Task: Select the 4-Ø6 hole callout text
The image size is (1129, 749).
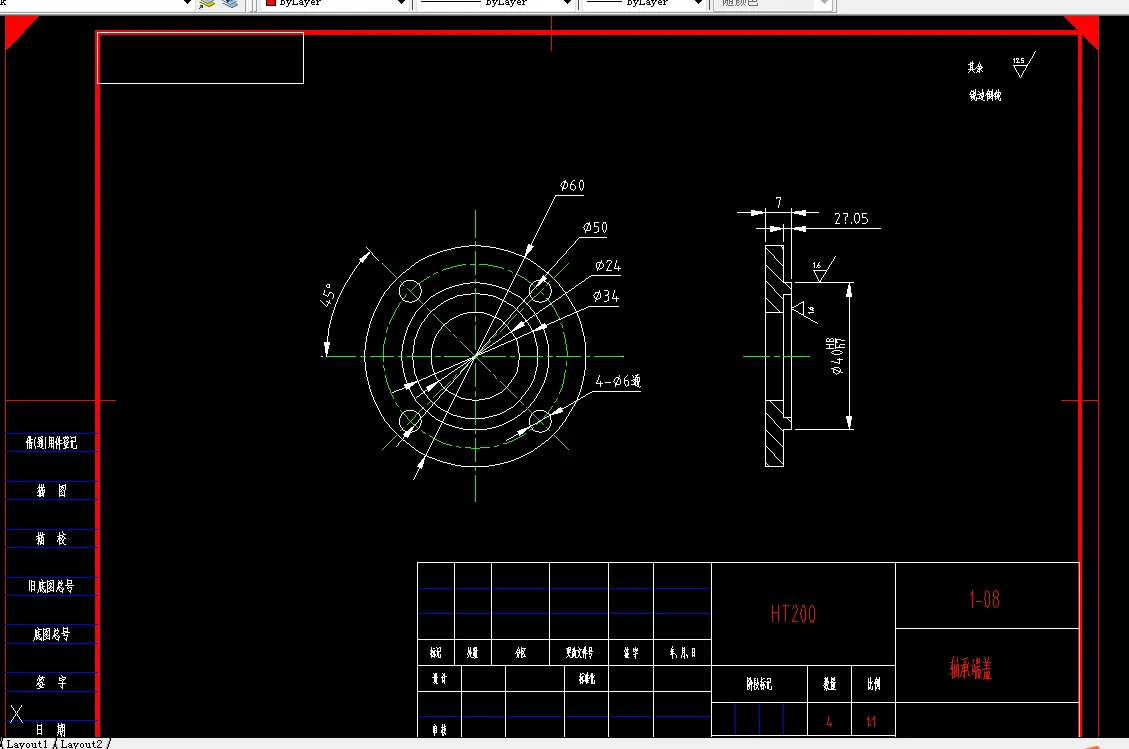Action: pos(618,381)
